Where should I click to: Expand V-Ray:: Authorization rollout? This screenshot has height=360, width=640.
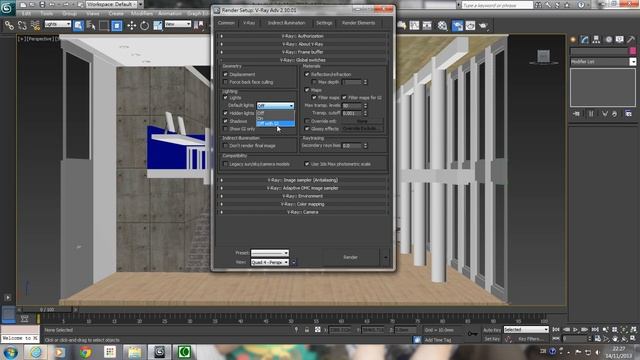(302, 36)
